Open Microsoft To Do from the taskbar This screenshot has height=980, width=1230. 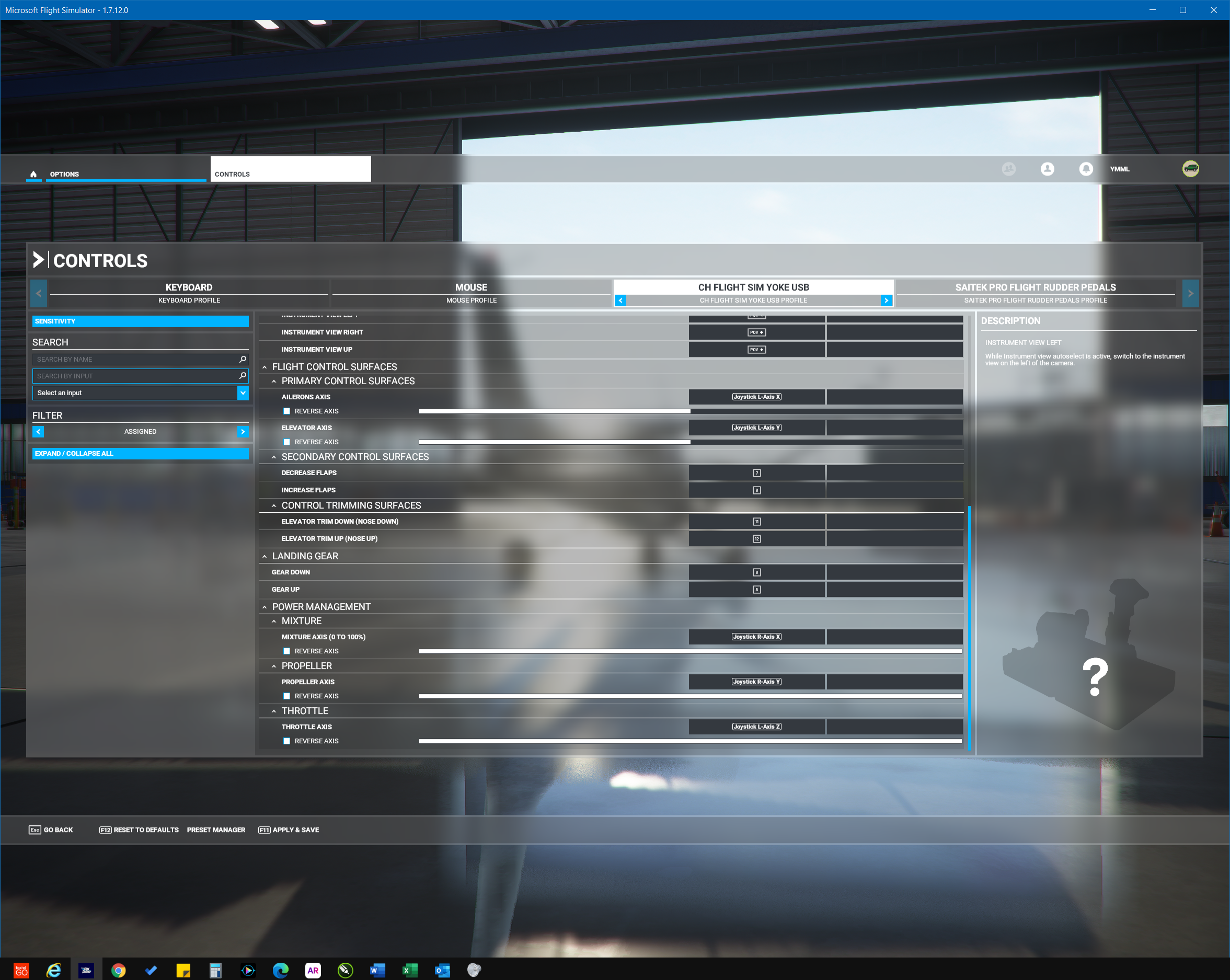(x=151, y=970)
